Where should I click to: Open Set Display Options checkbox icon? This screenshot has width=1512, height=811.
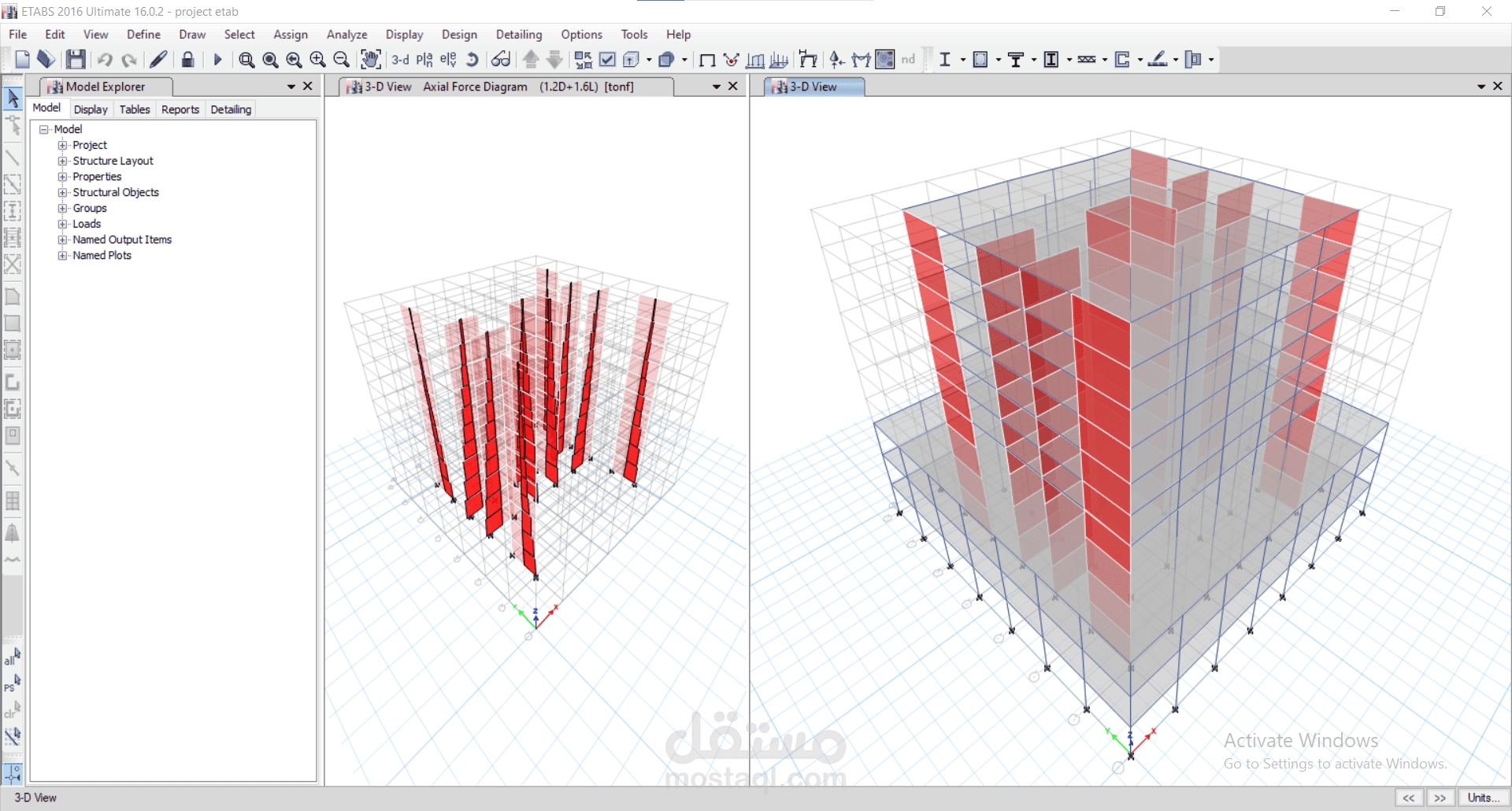(x=607, y=59)
